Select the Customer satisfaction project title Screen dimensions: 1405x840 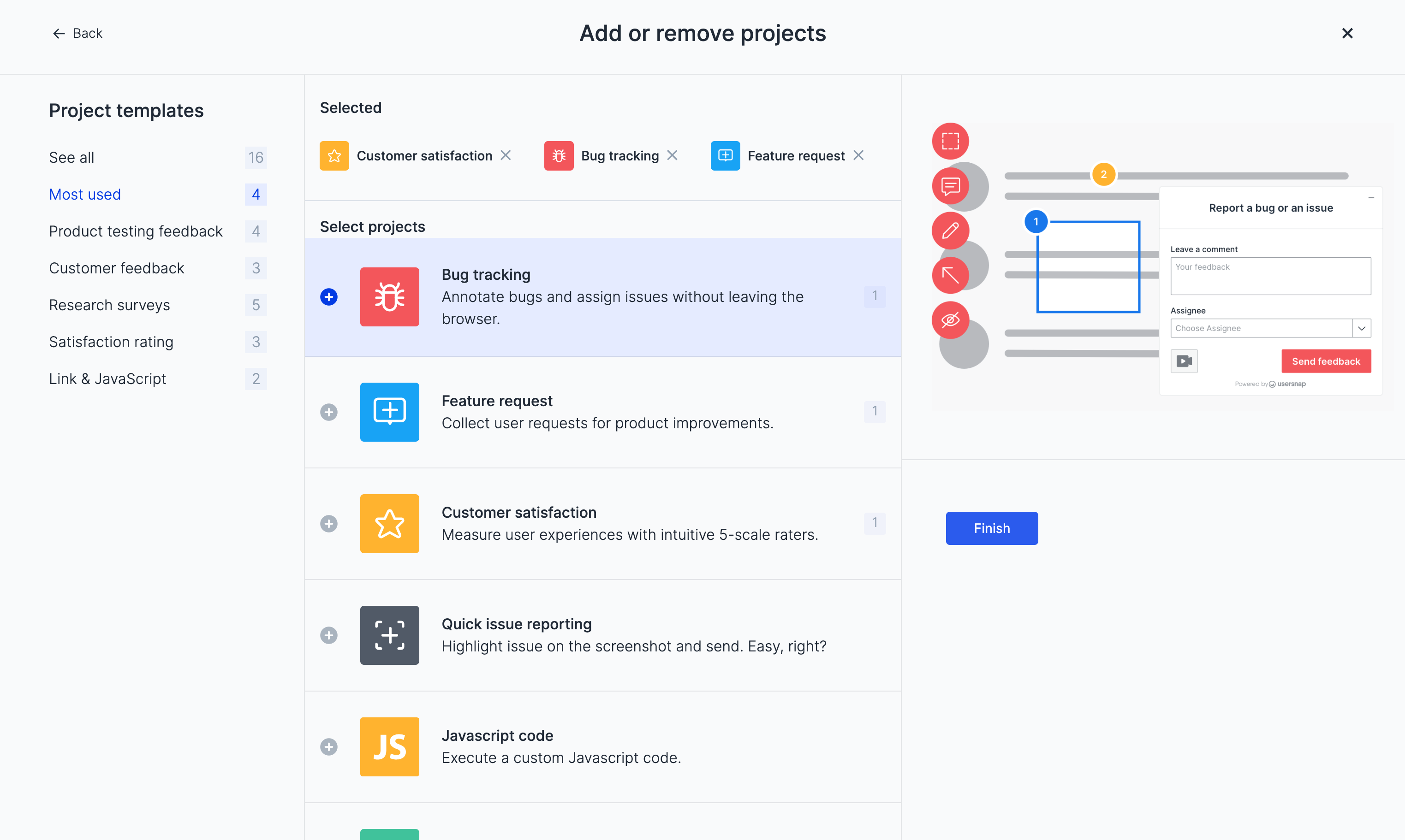[x=519, y=512]
